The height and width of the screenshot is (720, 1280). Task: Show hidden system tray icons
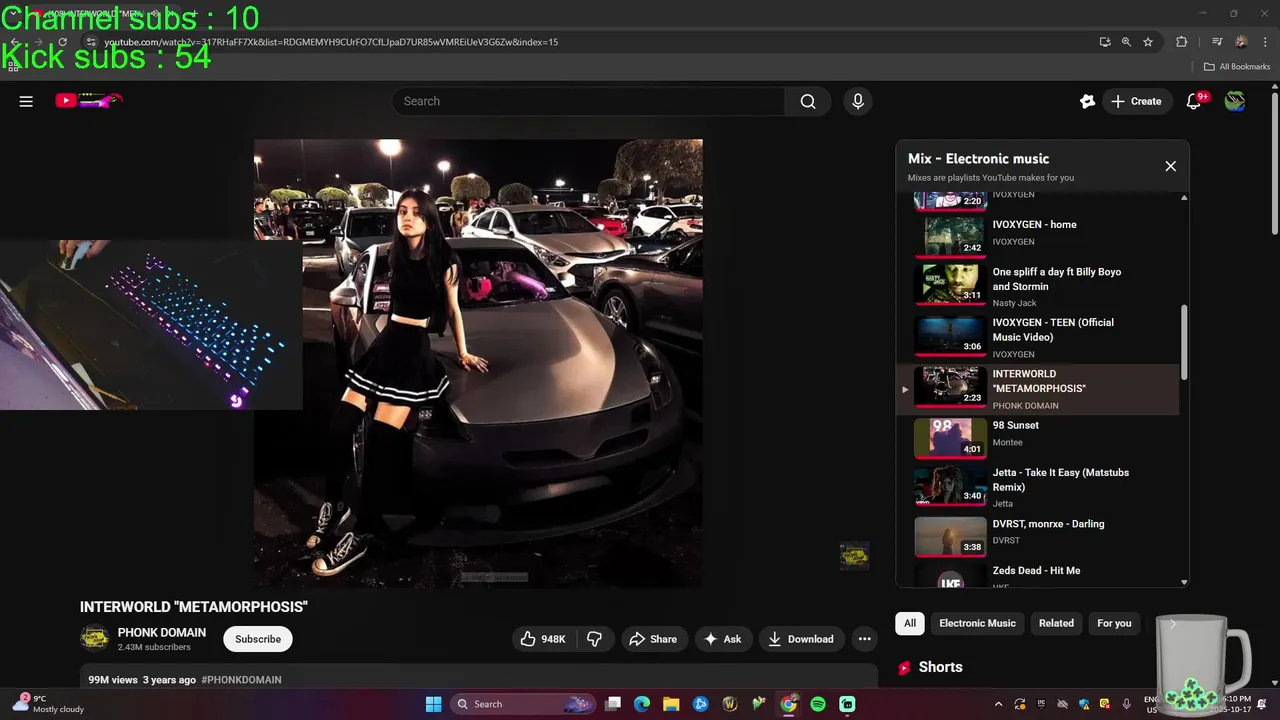998,704
